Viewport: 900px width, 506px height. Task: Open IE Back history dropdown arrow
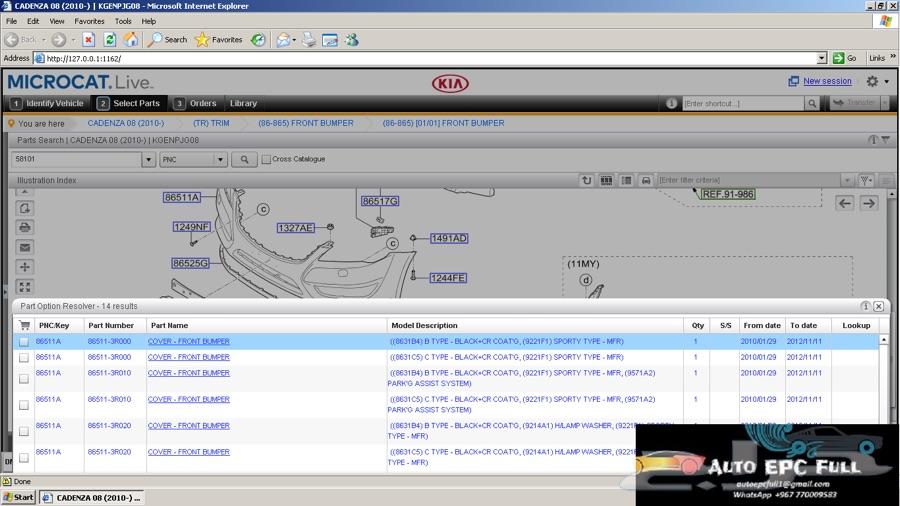coord(43,40)
